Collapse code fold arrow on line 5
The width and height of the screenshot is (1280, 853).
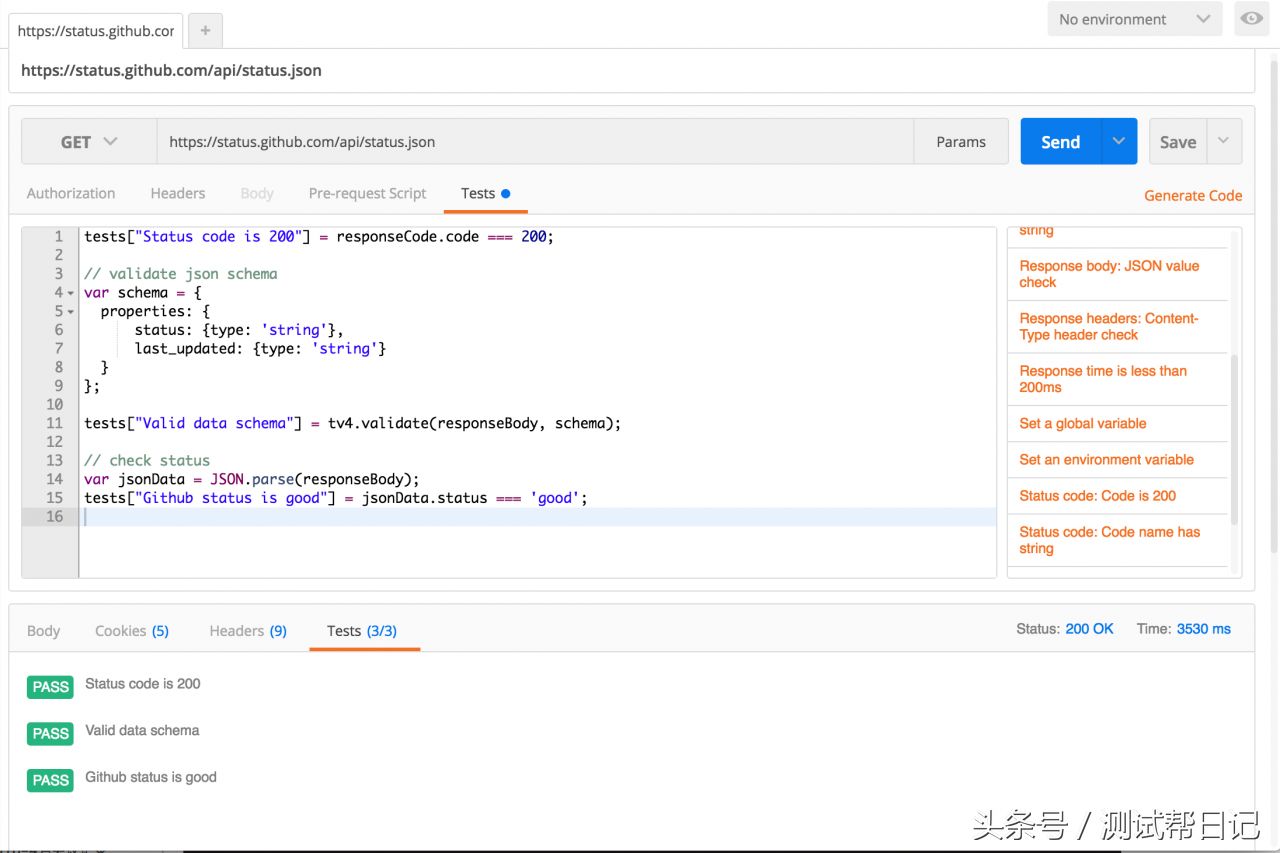coord(70,312)
